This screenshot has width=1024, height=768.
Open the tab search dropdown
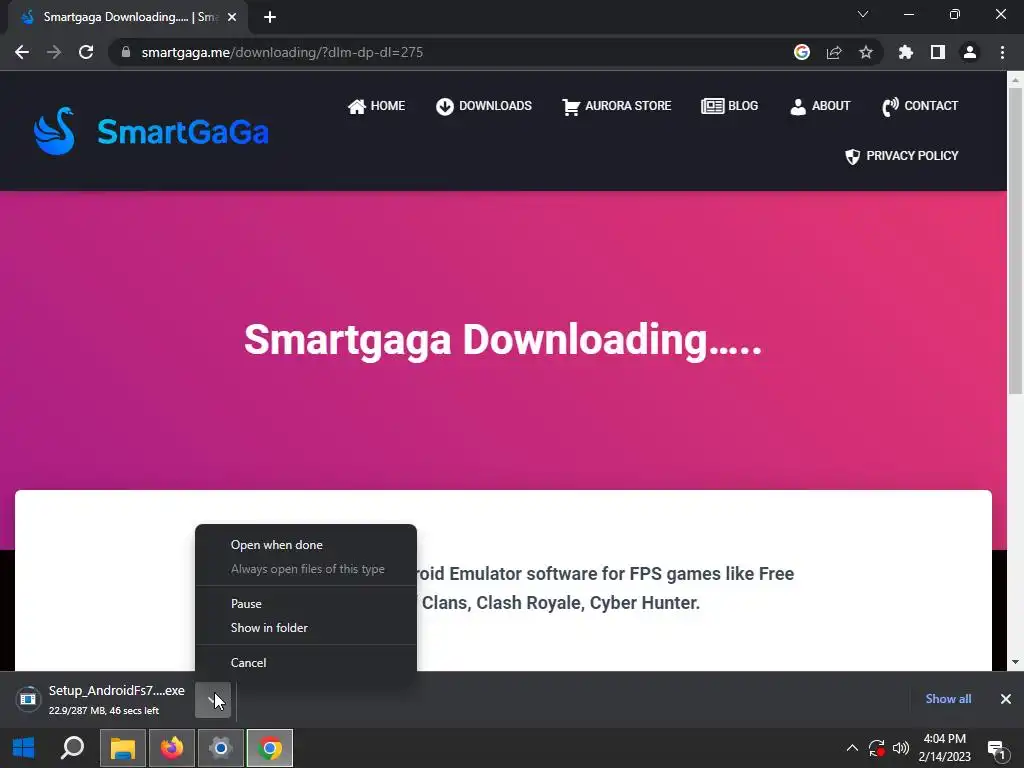pos(863,14)
